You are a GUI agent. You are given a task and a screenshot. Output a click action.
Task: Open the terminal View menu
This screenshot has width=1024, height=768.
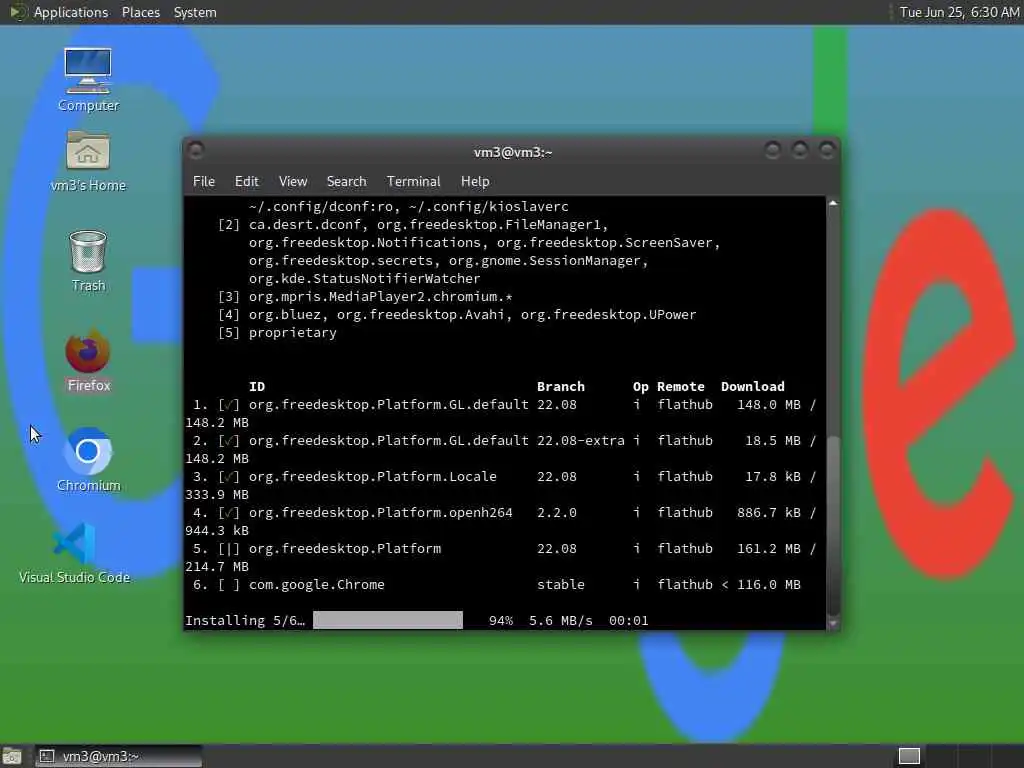pyautogui.click(x=293, y=182)
